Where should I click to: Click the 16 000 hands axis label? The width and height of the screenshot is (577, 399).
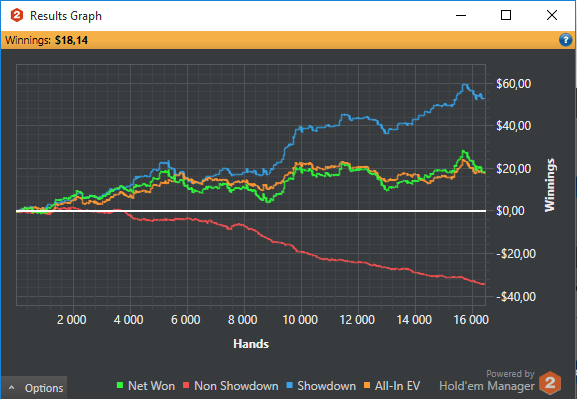click(471, 319)
